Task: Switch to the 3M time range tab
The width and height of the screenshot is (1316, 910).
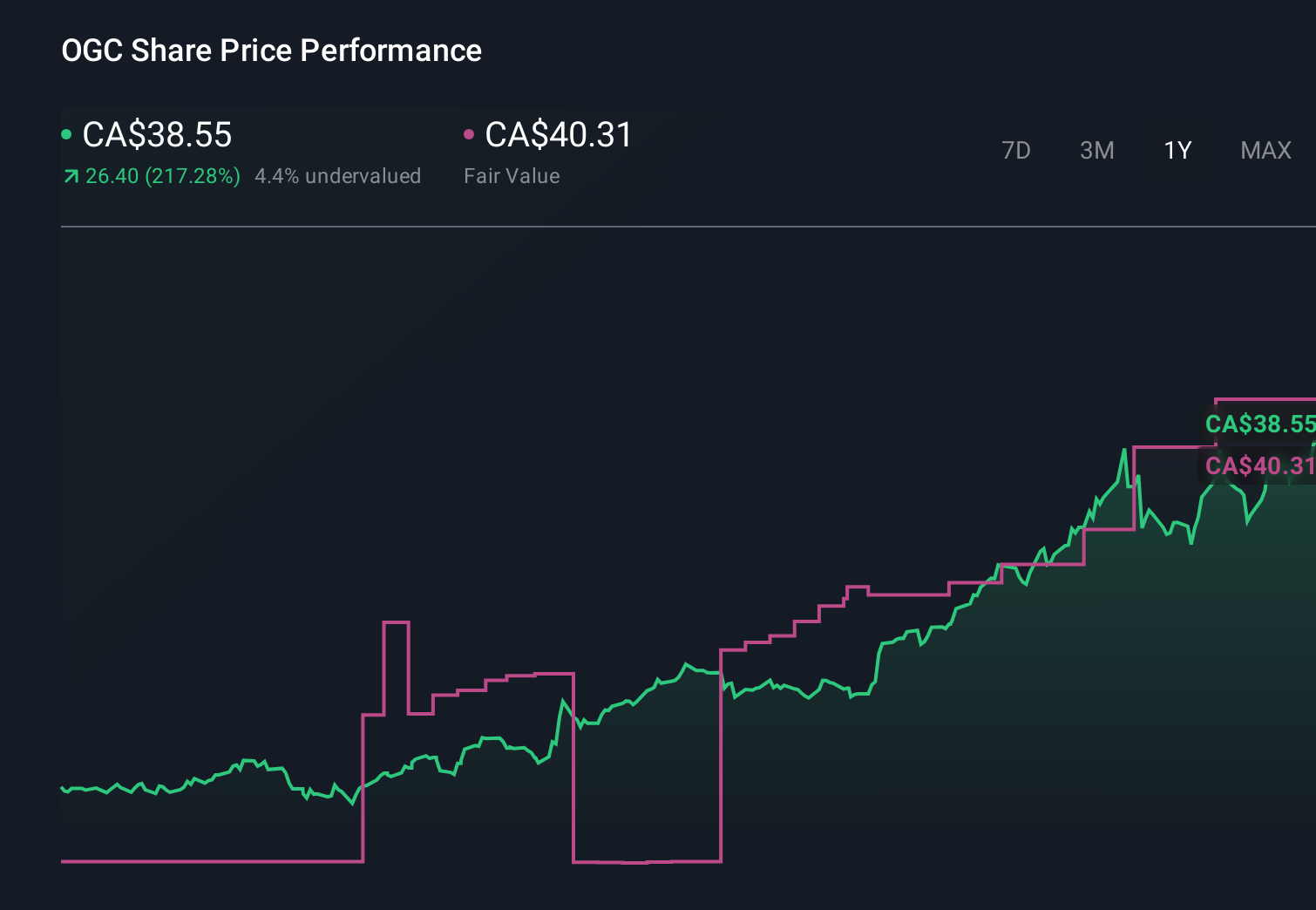Action: [x=1096, y=150]
